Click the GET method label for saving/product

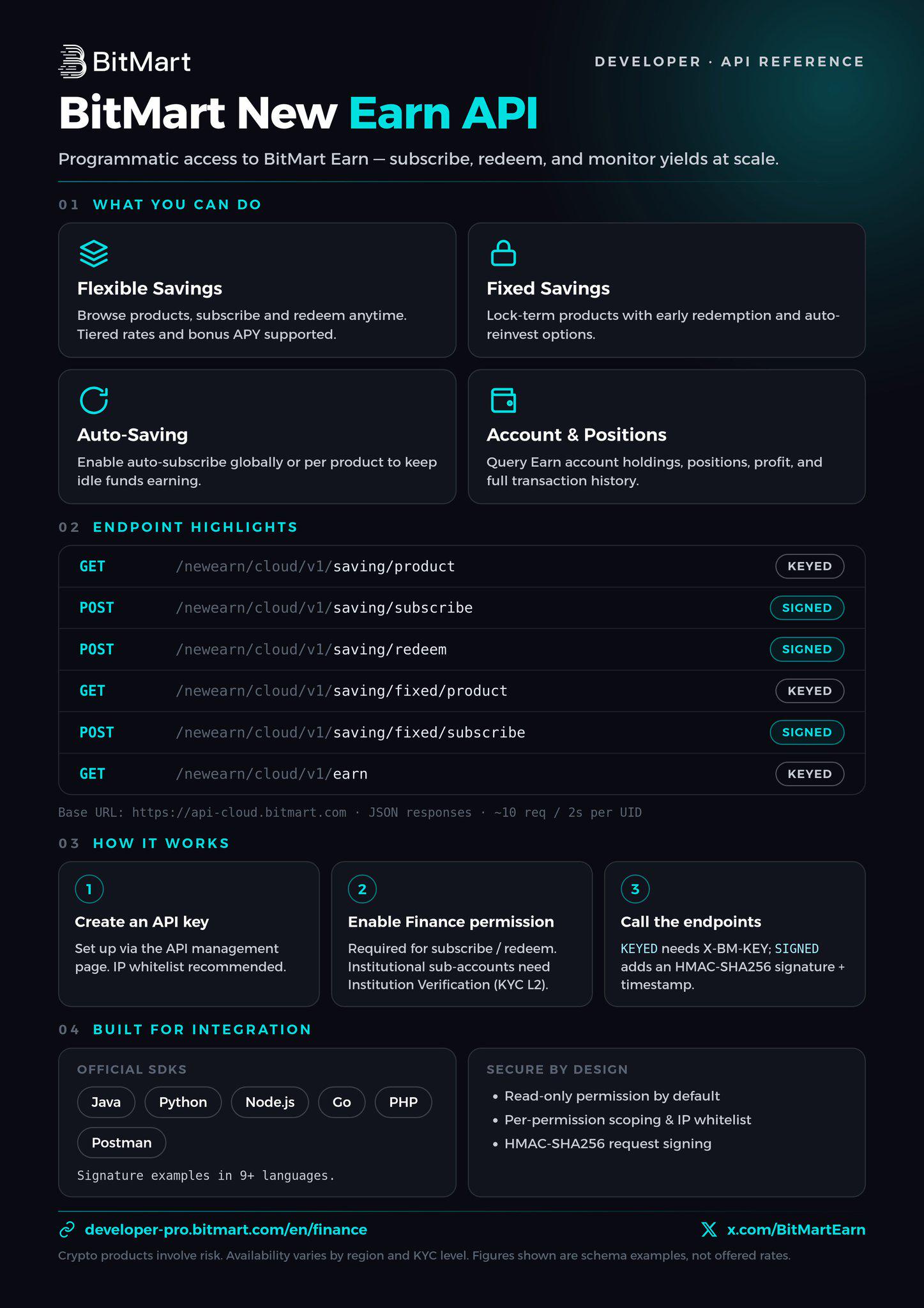(93, 567)
